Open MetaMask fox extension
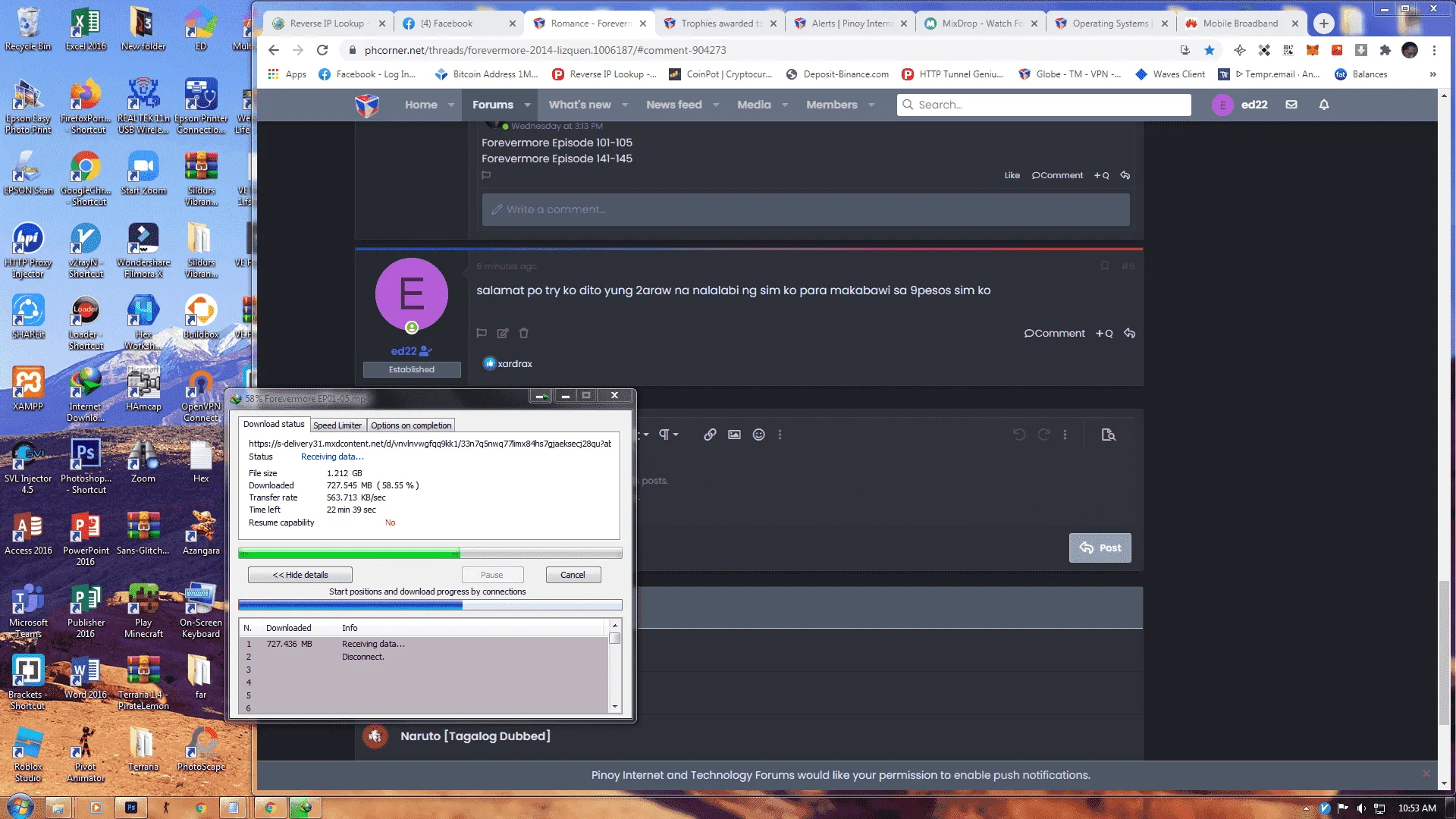1456x819 pixels. pyautogui.click(x=1313, y=50)
